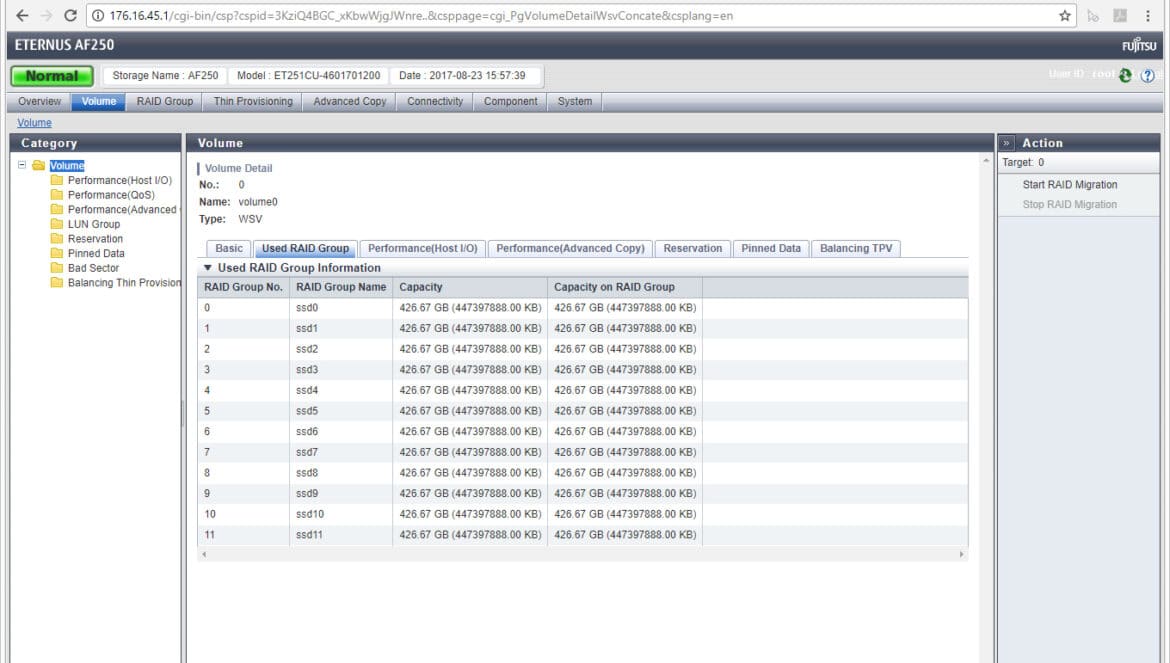The height and width of the screenshot is (663, 1170).
Task: Switch to the Reservation detail tab
Action: [692, 248]
